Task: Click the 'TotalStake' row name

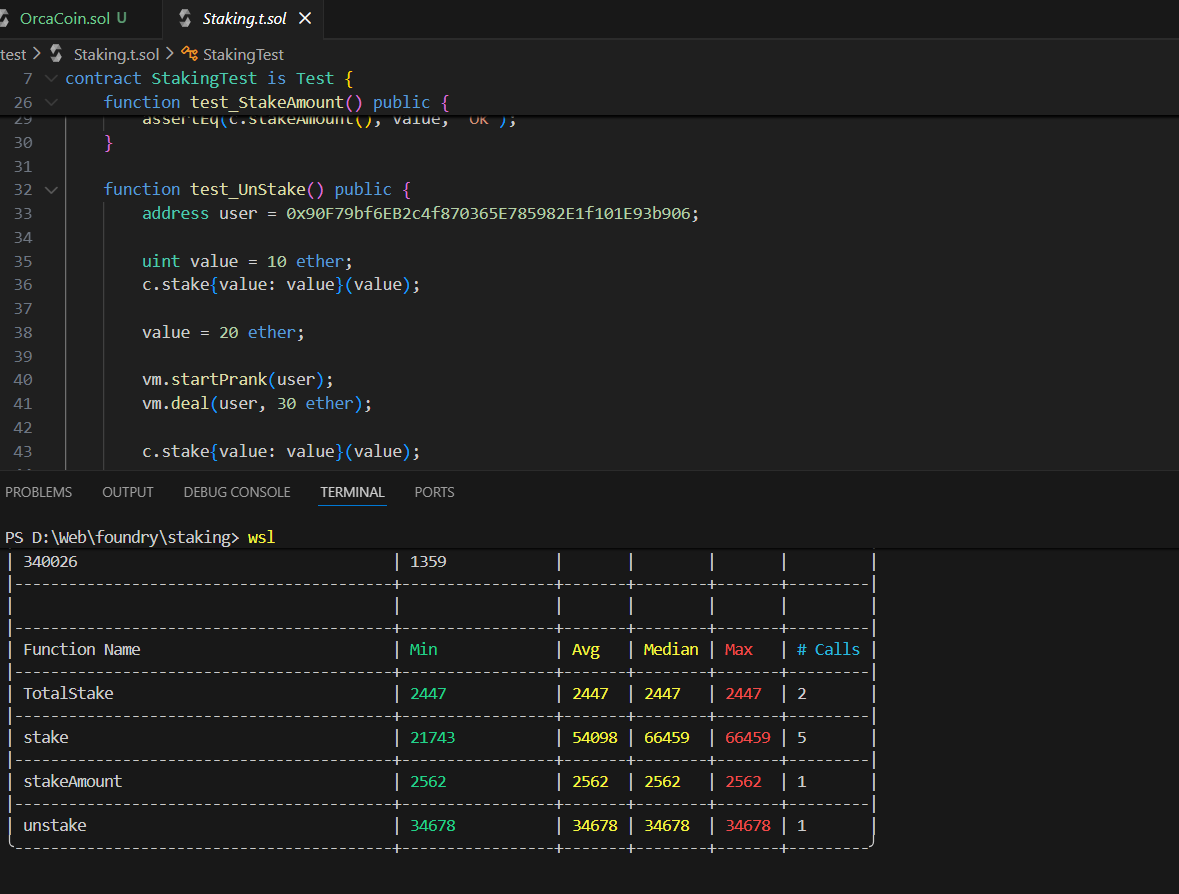Action: point(68,693)
